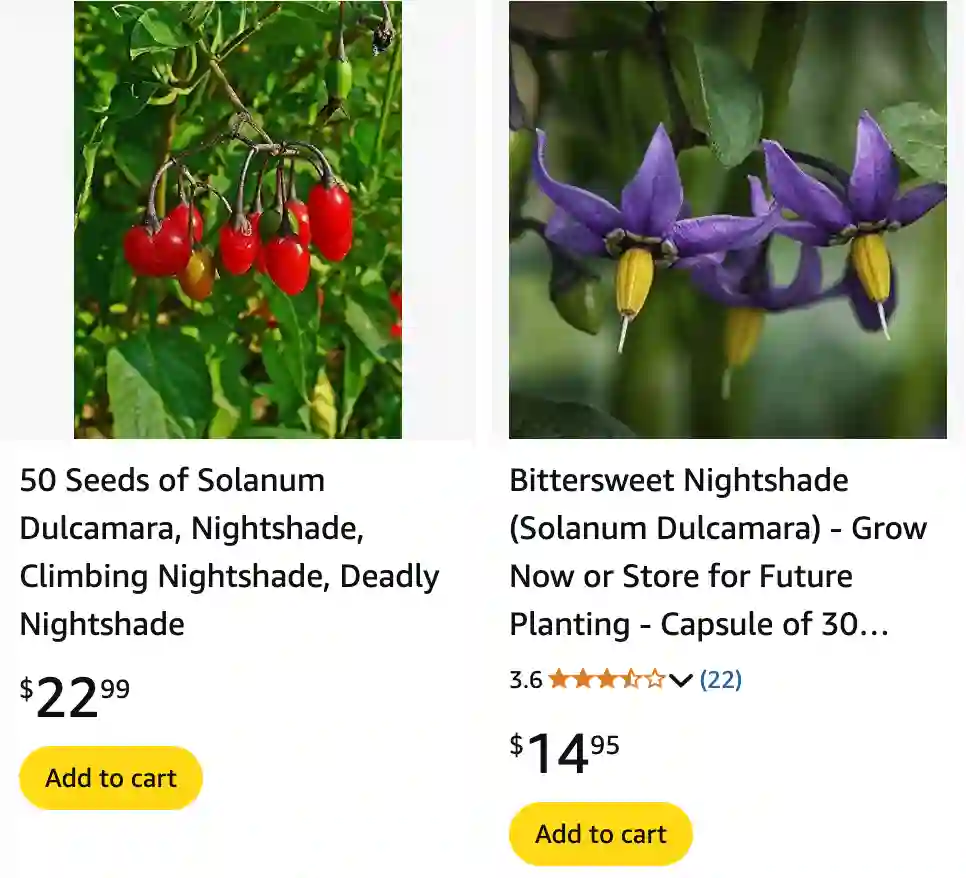Add the $22.99 seeds to cart

[x=110, y=778]
